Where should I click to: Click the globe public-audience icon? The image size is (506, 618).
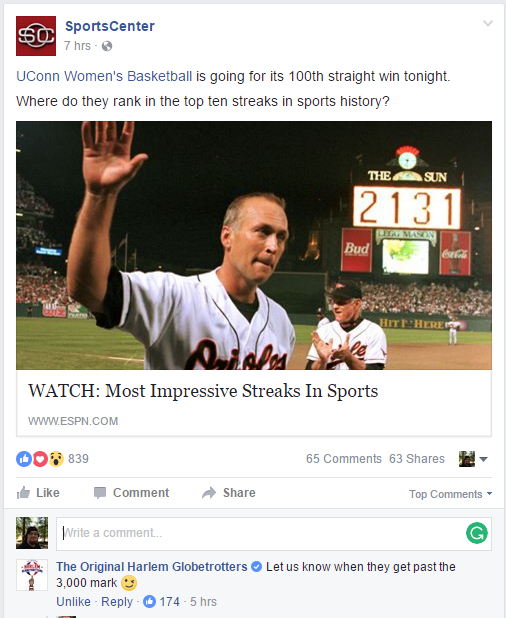click(107, 46)
